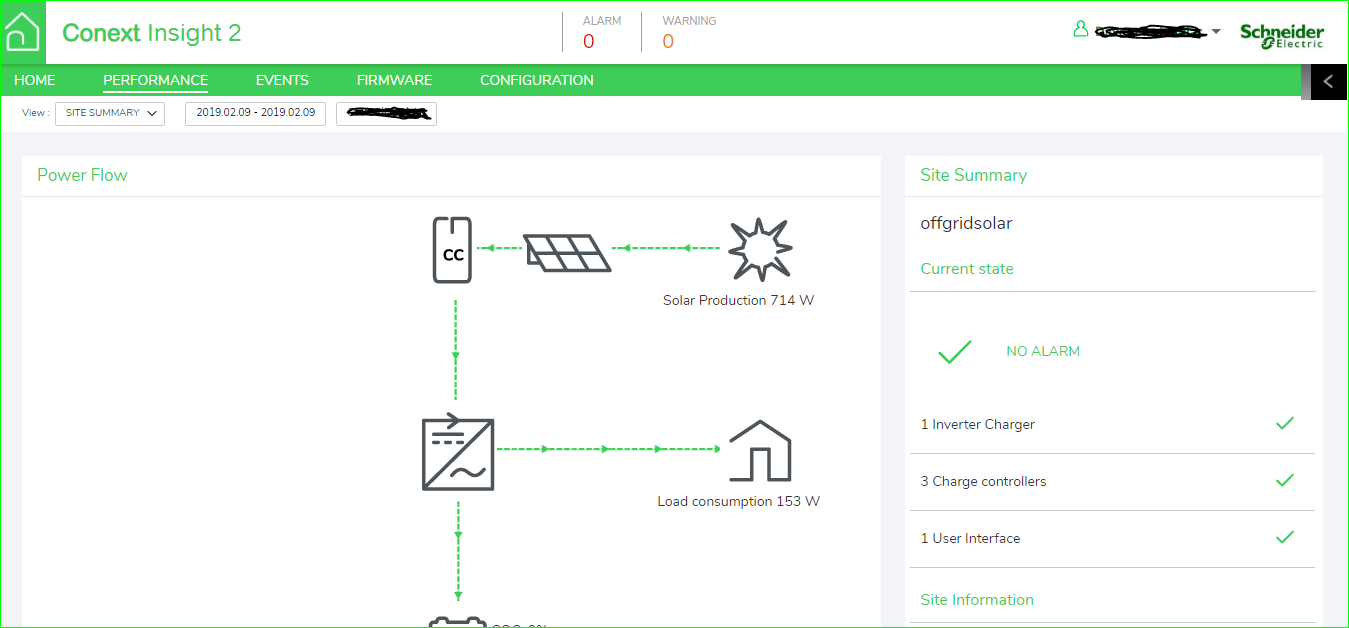Click the Charge controllers status checkmark
The height and width of the screenshot is (628, 1349).
point(1285,480)
